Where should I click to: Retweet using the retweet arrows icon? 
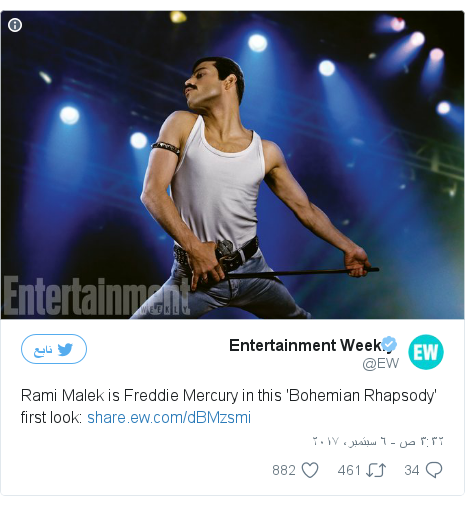[x=376, y=470]
